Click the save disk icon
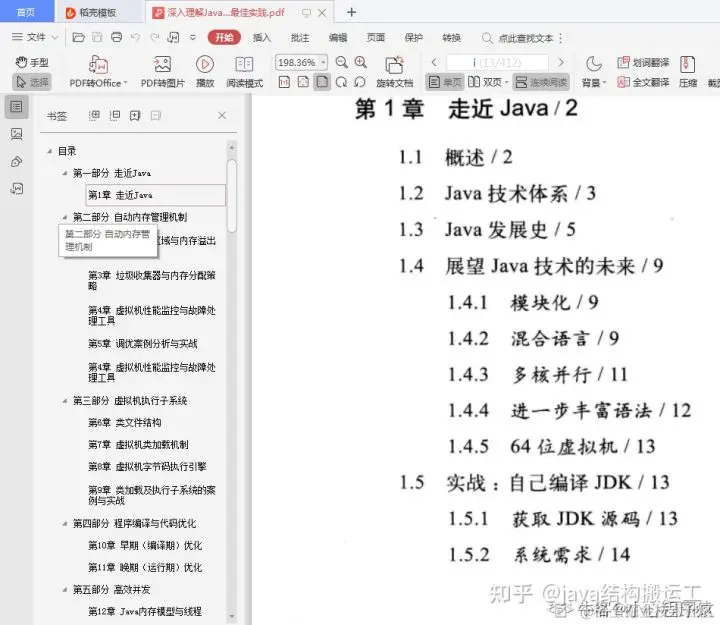The width and height of the screenshot is (720, 625). point(97,38)
